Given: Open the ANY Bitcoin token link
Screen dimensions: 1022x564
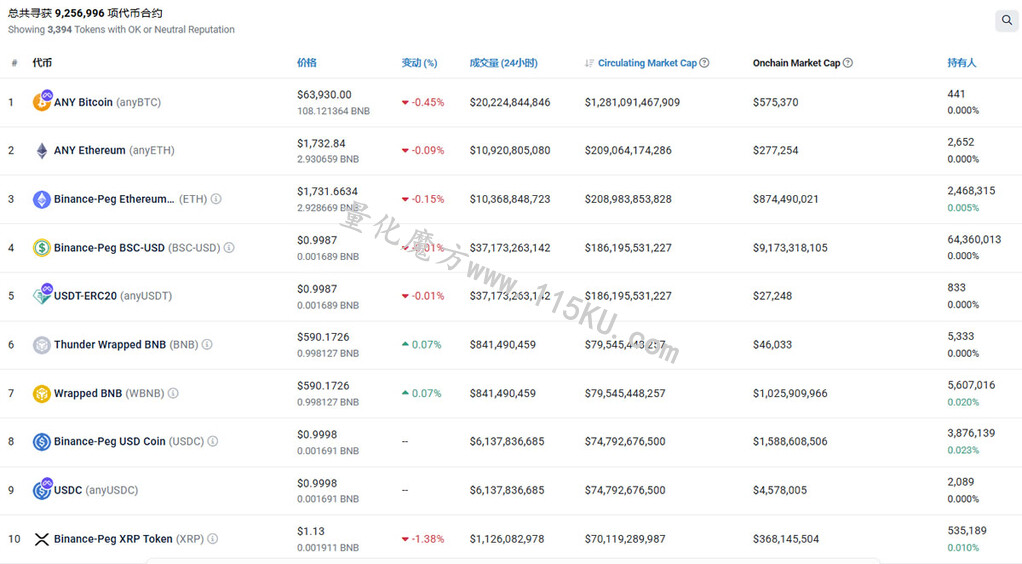Looking at the screenshot, I should click(108, 102).
